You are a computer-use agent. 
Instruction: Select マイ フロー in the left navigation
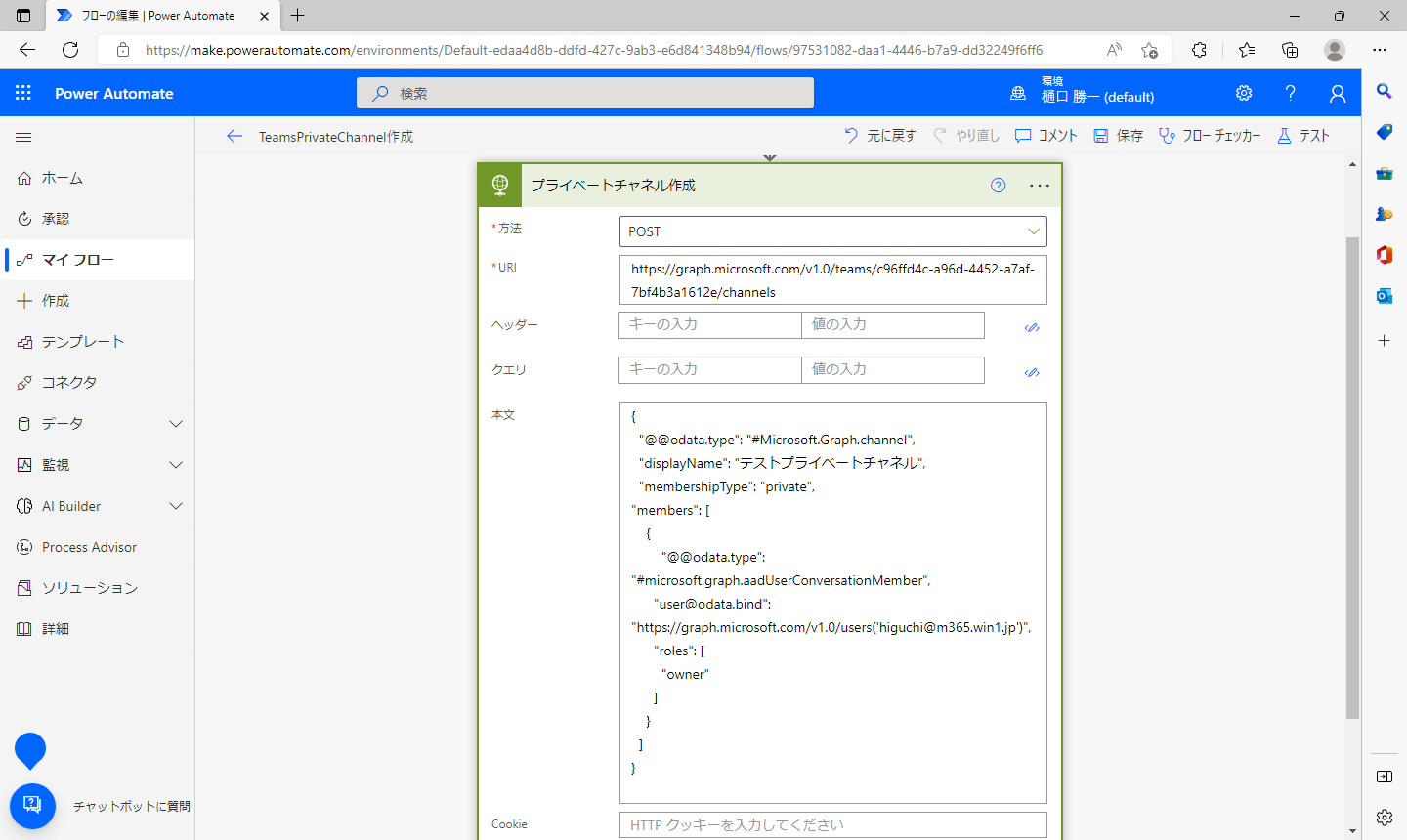98,260
